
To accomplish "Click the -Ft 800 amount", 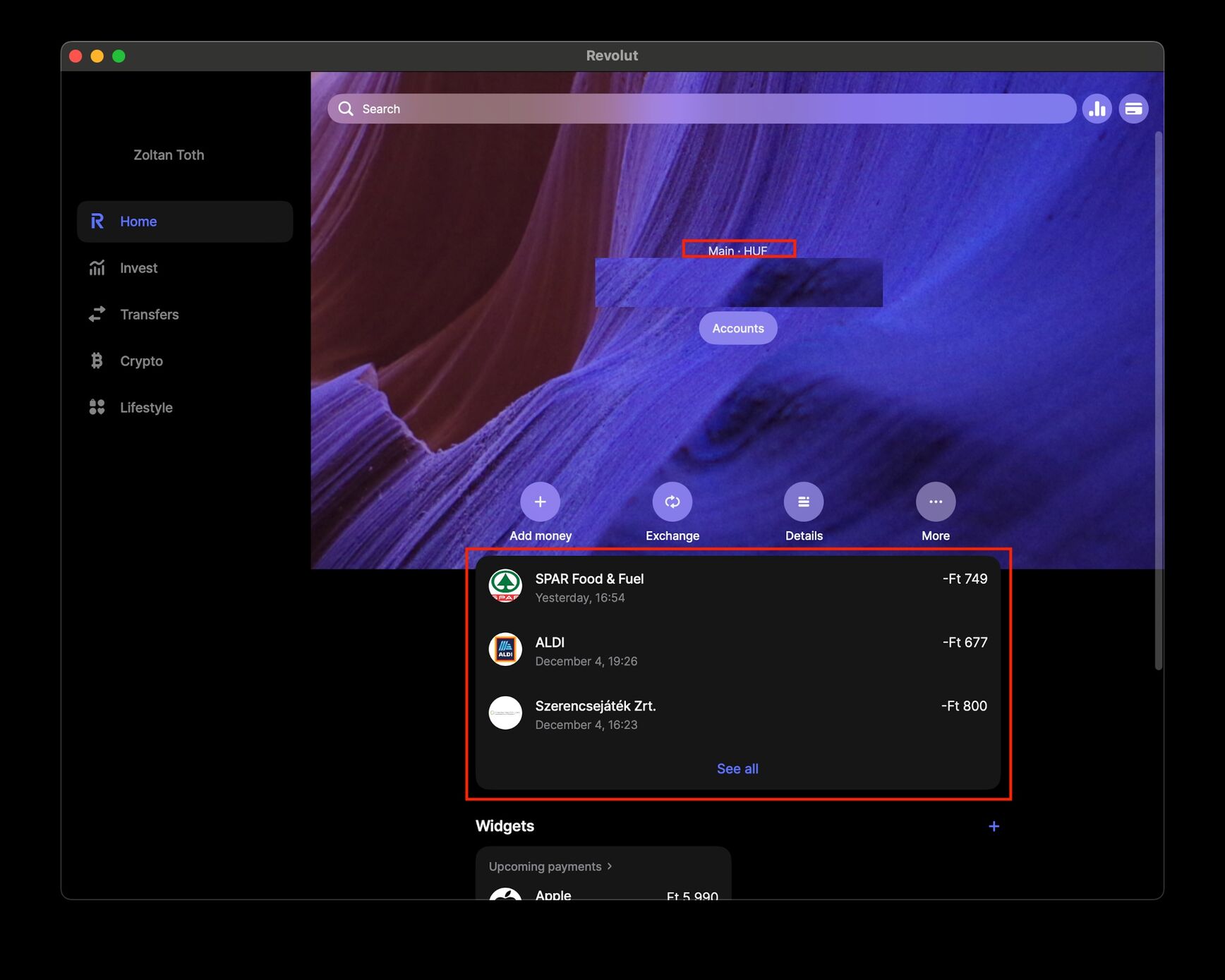I will (x=964, y=706).
